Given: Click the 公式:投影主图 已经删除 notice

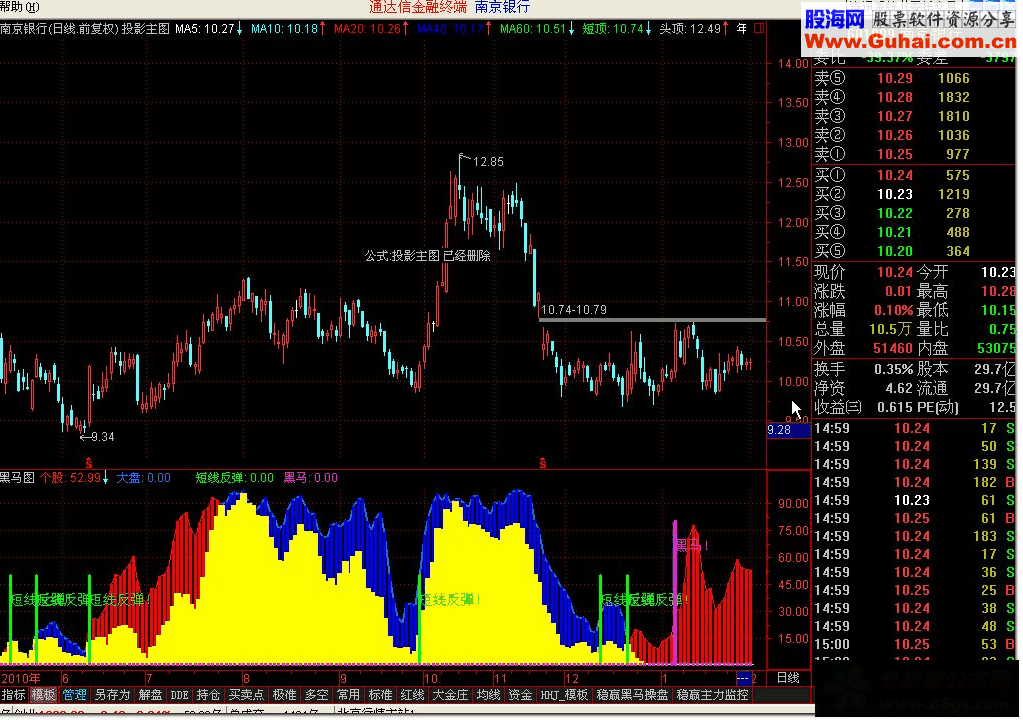Looking at the screenshot, I should [x=427, y=256].
